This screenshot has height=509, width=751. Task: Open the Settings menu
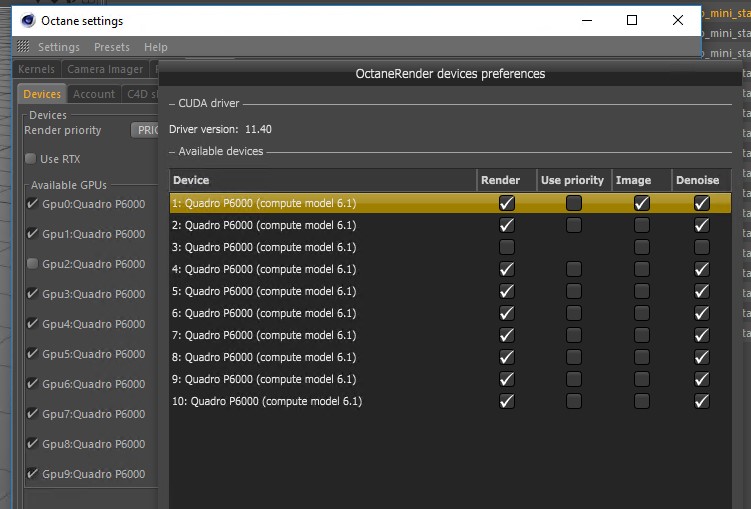pyautogui.click(x=59, y=47)
